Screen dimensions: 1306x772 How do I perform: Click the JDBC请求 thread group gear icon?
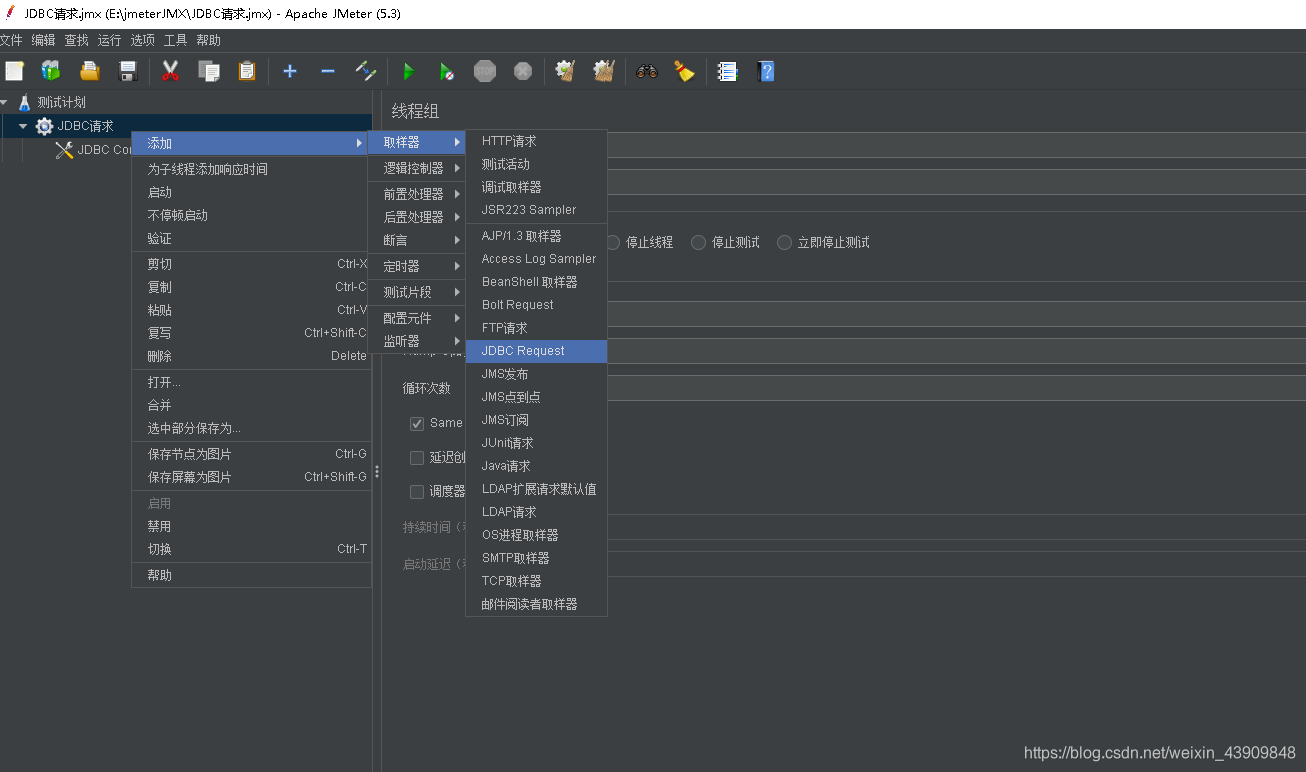click(44, 126)
